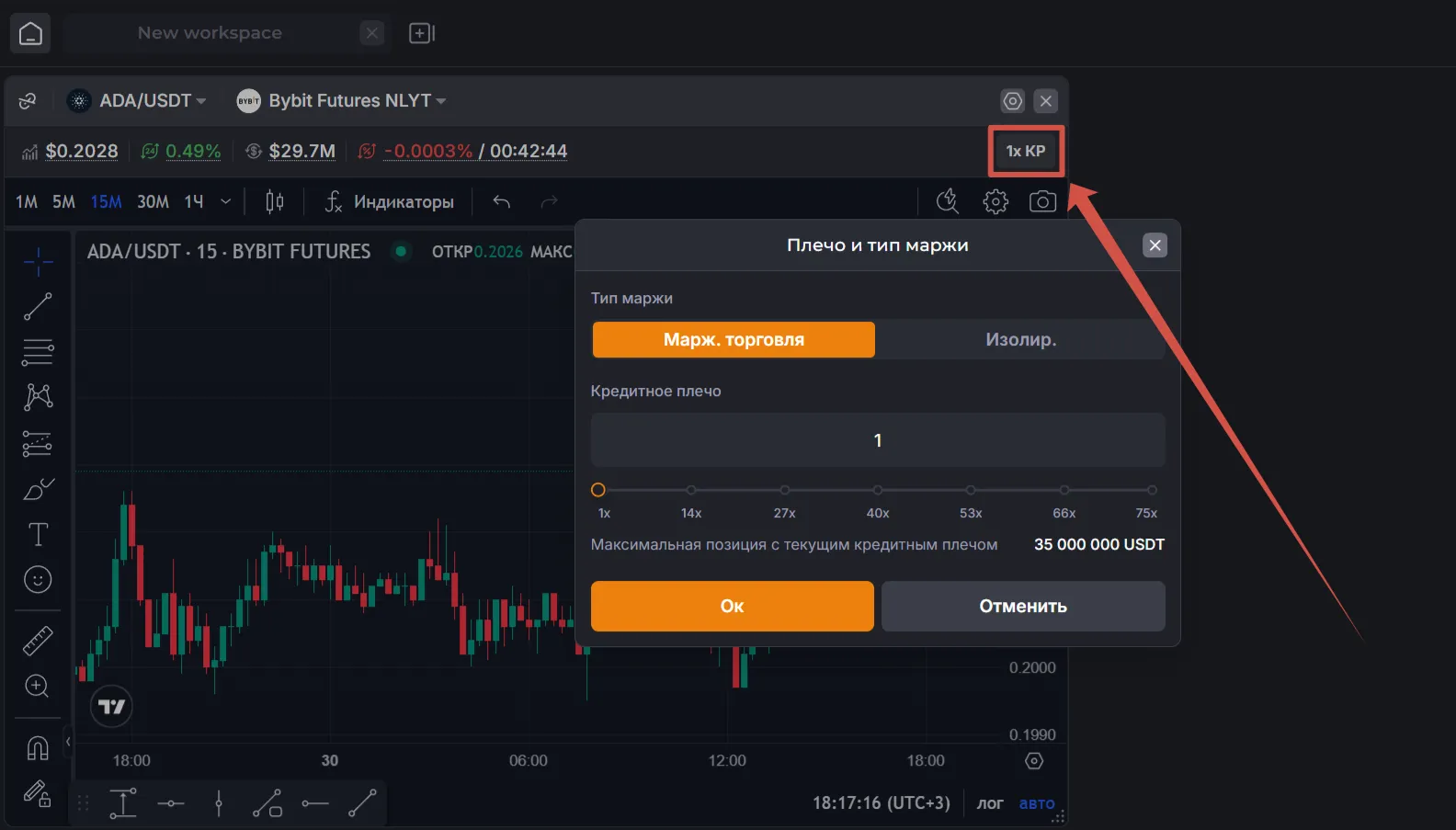Viewport: 1456px width, 830px height.
Task: Open the chart patterns tool
Action: click(38, 397)
